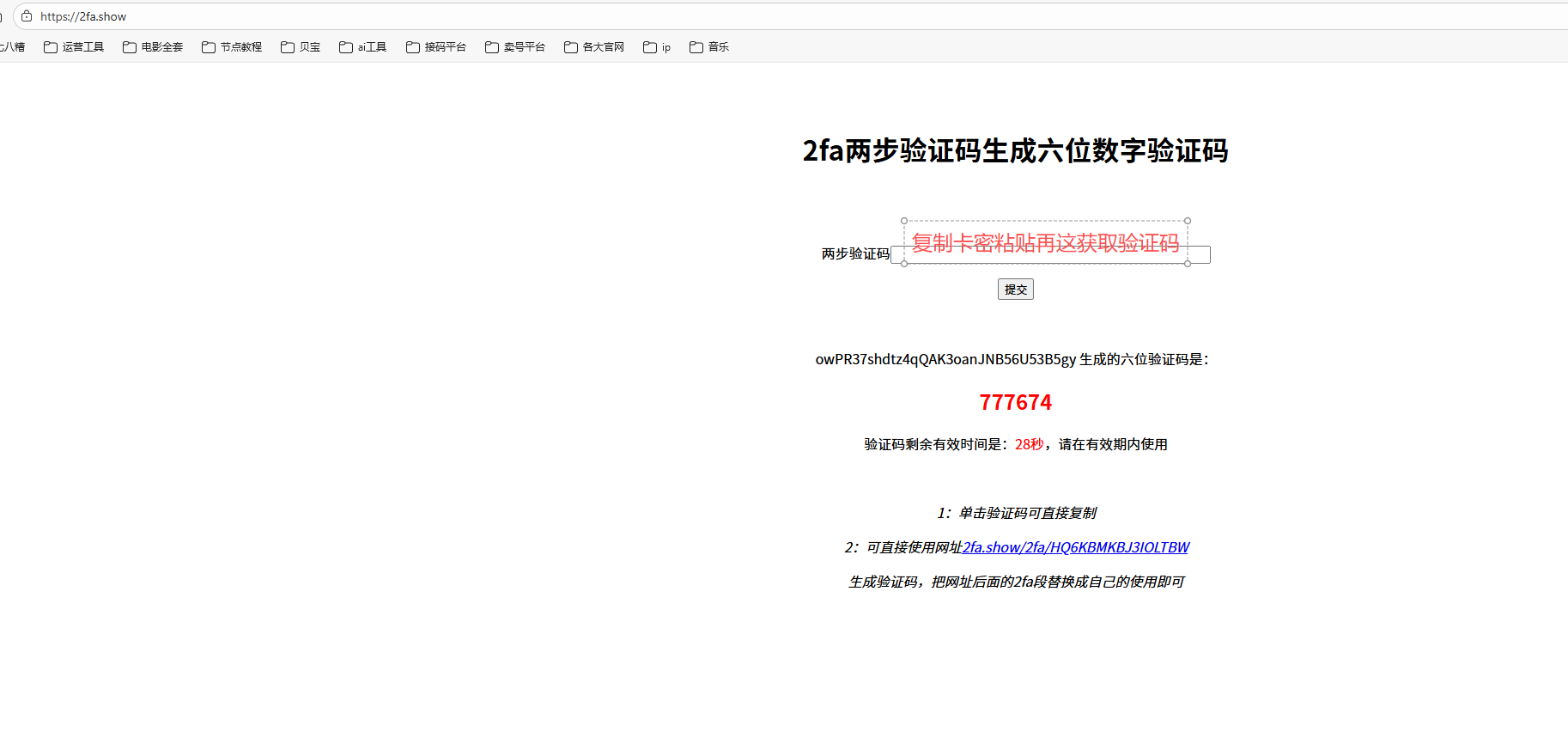Open the ai工具 bookmark folder
This screenshot has height=744, width=1568.
362,47
